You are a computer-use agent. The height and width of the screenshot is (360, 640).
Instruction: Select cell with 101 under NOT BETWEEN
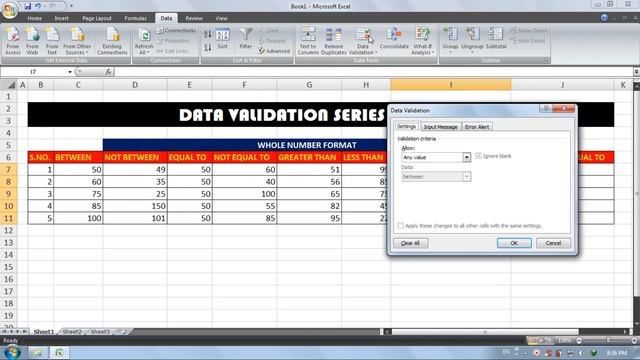[135, 218]
